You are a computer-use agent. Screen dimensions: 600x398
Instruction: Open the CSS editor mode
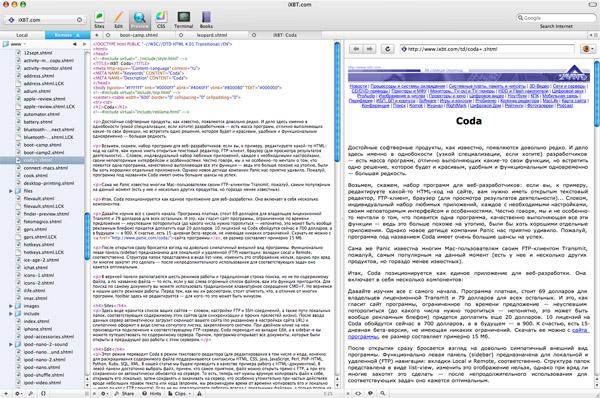pos(161,20)
